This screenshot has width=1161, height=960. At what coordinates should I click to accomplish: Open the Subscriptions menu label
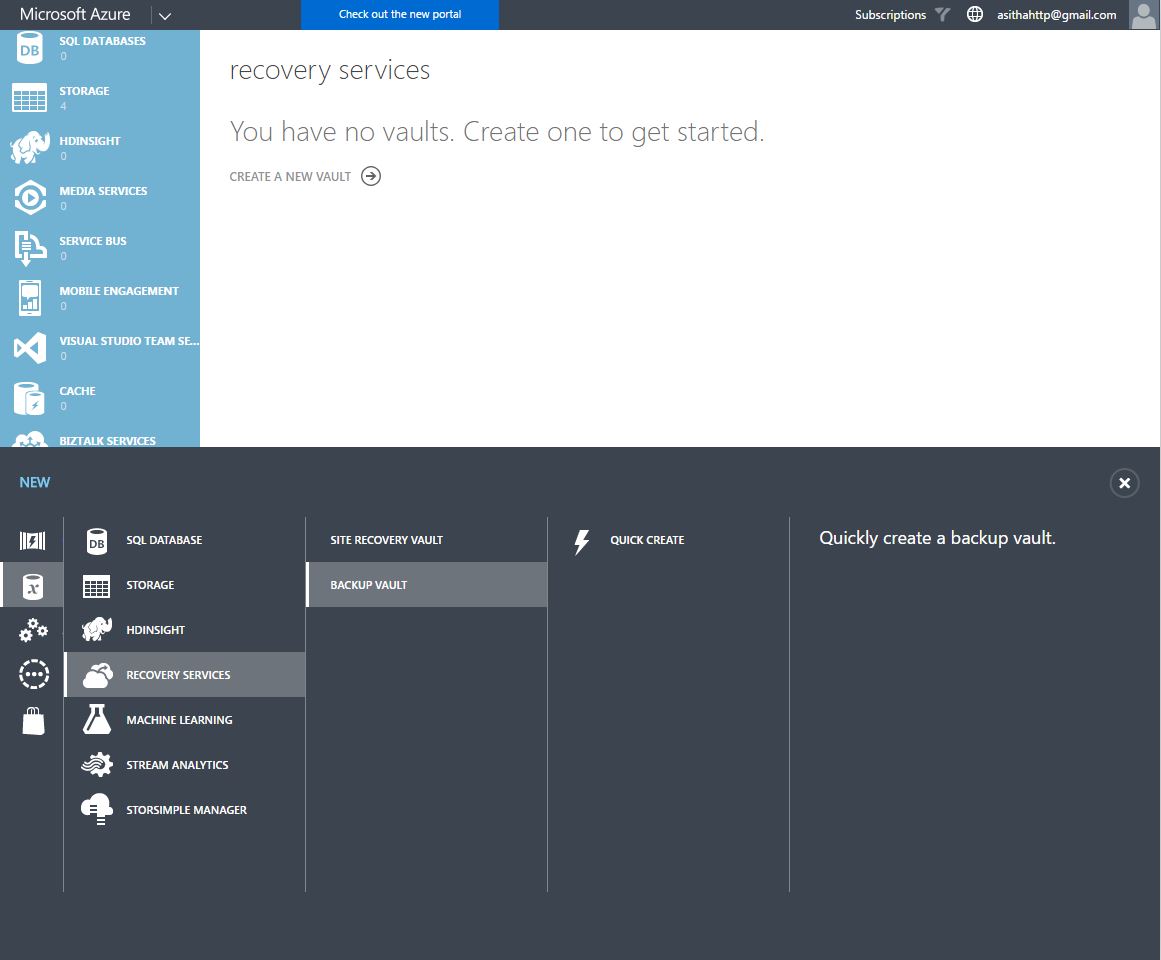click(x=890, y=15)
